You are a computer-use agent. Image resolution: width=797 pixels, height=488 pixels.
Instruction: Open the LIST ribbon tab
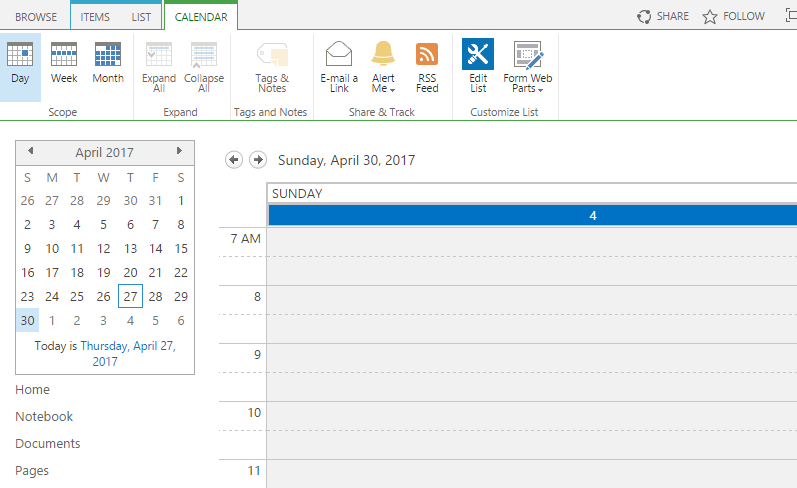coord(141,17)
